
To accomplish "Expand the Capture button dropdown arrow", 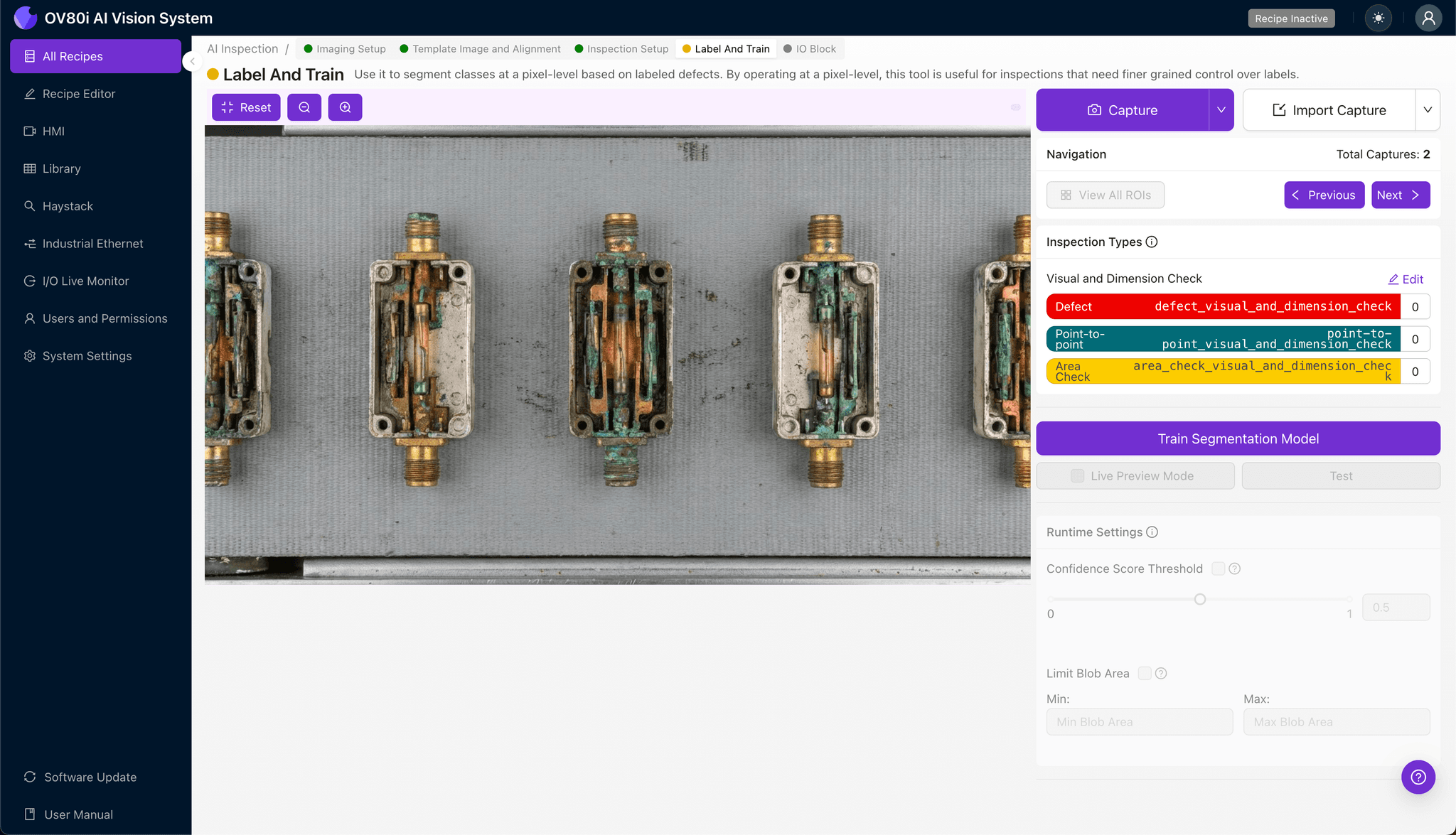I will coord(1221,110).
